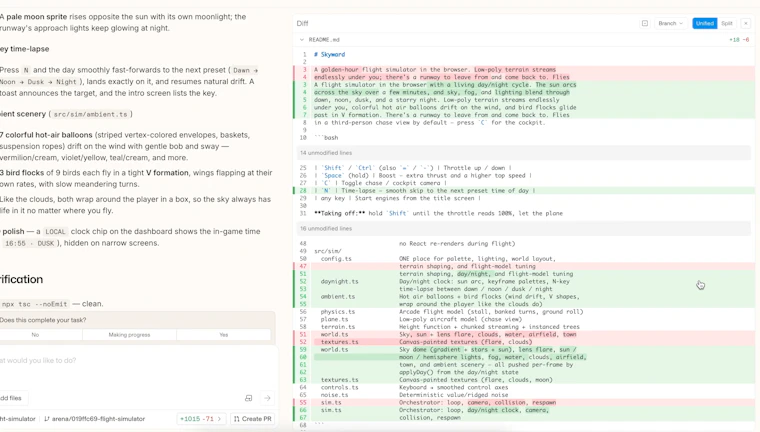Answer No to task completion question

(35, 335)
